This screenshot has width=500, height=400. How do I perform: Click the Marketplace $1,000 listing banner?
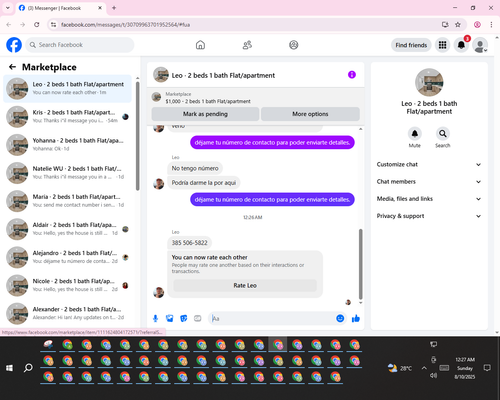click(255, 98)
